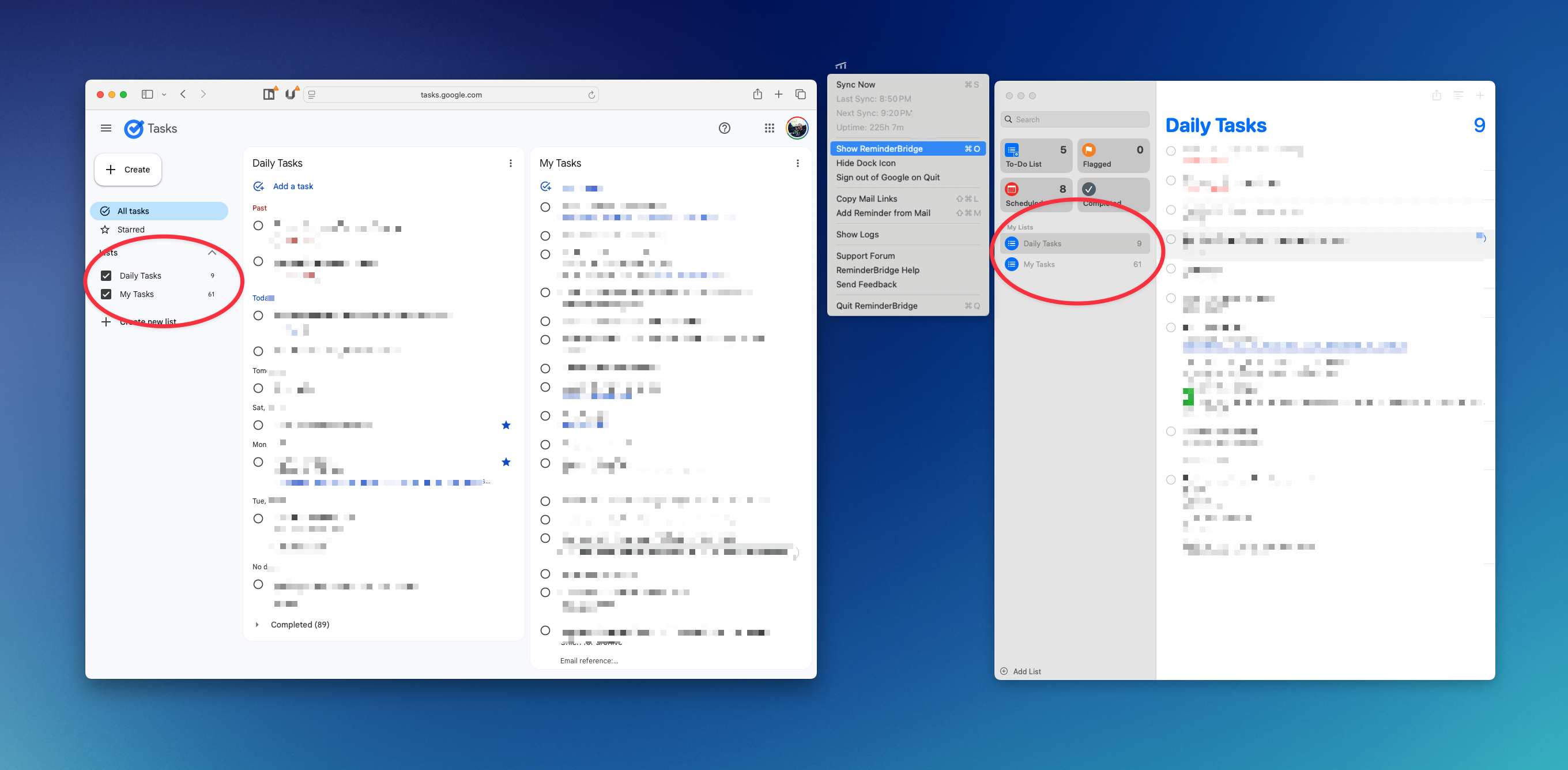Click Sync Now in ReminderBridge menu
This screenshot has width=1568, height=770.
click(854, 84)
